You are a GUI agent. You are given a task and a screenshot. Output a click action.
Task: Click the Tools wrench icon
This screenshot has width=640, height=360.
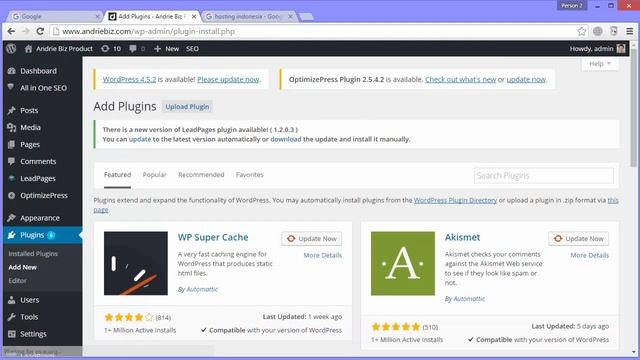(11, 317)
